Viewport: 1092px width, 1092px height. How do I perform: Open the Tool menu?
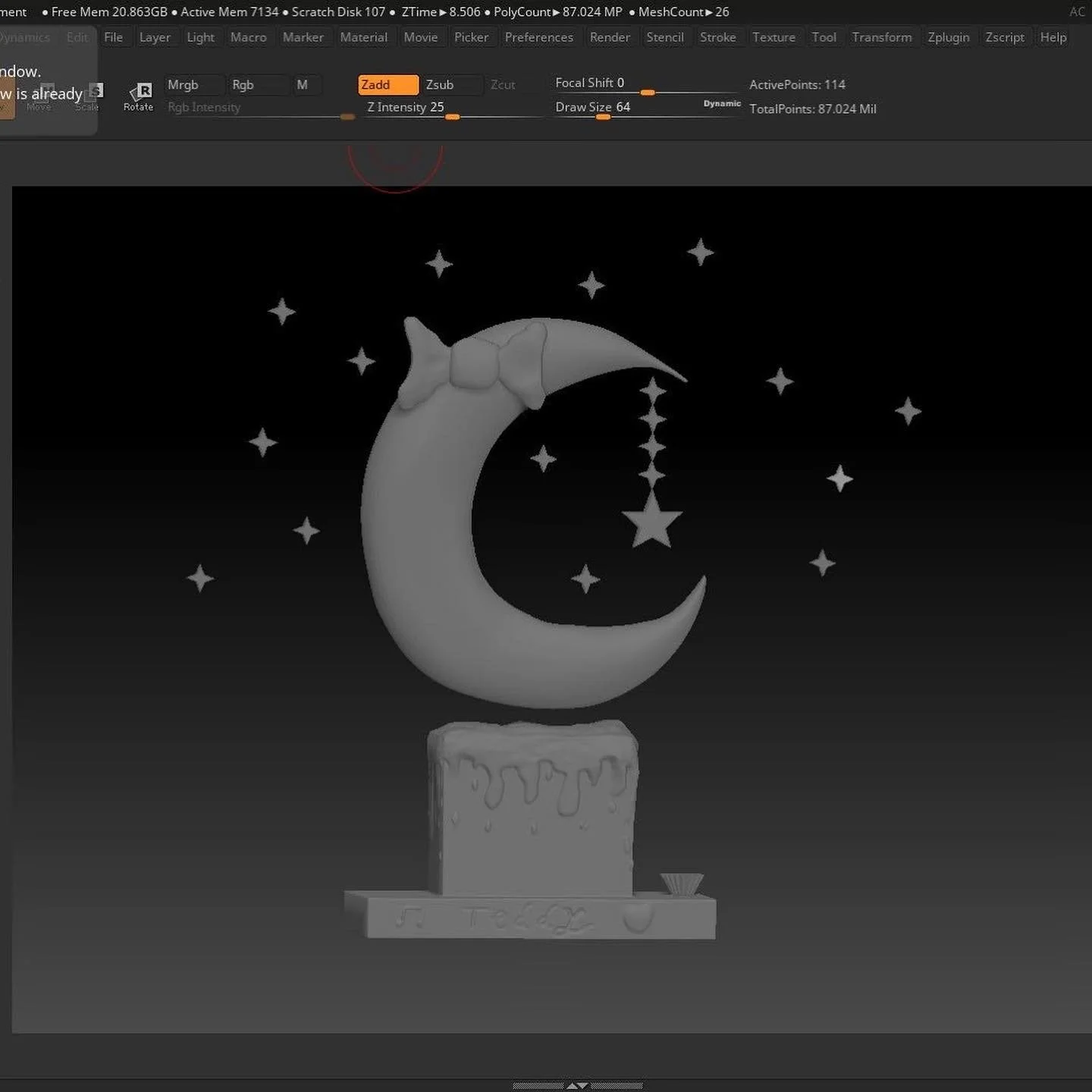824,37
